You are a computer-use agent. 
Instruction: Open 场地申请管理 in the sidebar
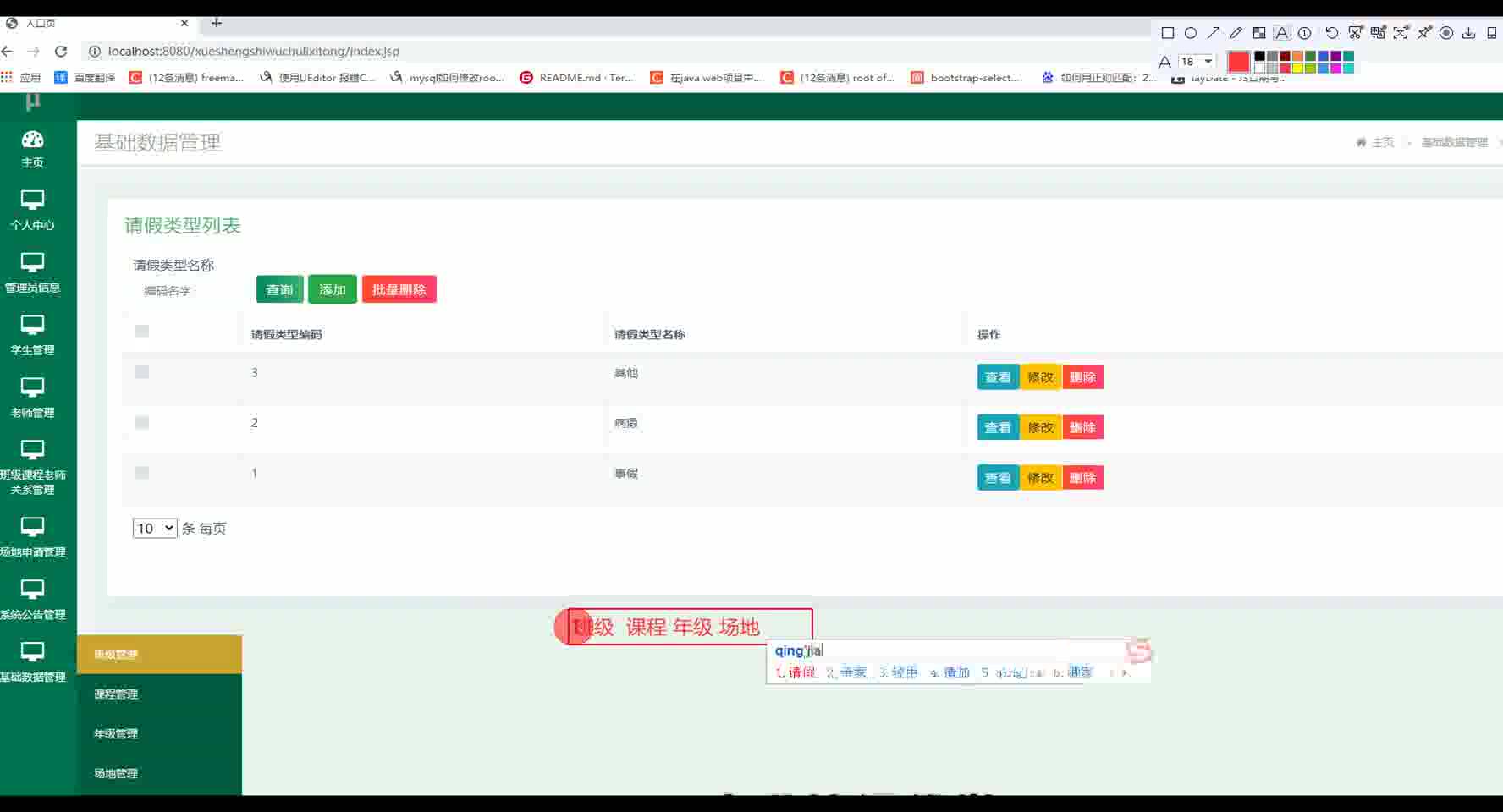point(32,538)
